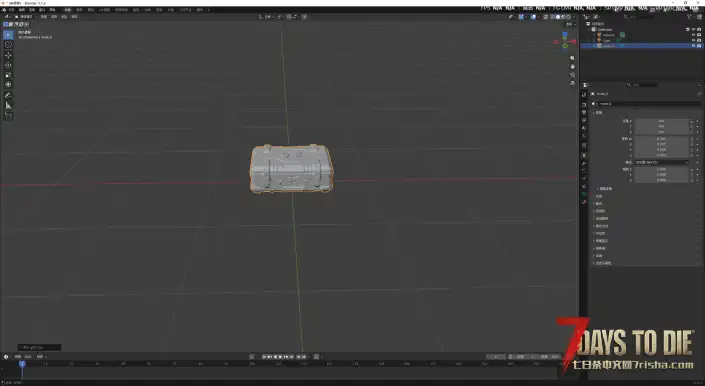Select the Annotate pencil tool

[x=8, y=95]
